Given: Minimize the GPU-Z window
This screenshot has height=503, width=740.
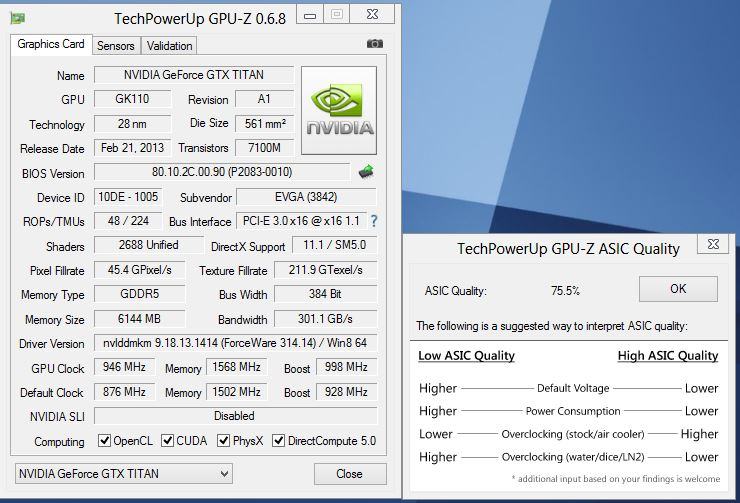Looking at the screenshot, I should tap(310, 15).
